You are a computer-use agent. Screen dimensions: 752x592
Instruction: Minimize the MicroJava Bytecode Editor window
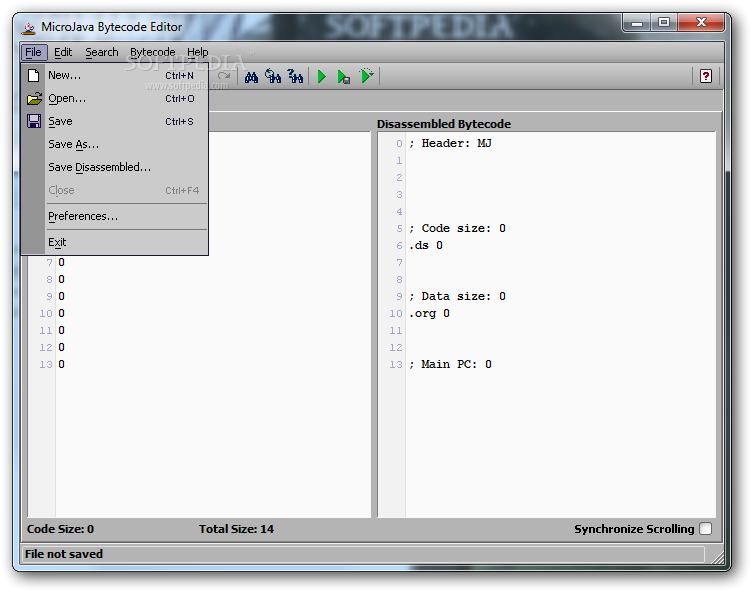click(636, 23)
